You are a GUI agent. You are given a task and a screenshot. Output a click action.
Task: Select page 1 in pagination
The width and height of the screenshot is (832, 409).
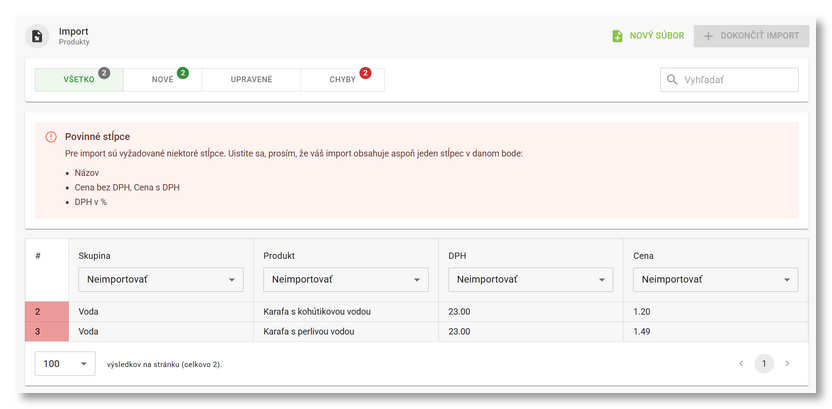tap(764, 363)
